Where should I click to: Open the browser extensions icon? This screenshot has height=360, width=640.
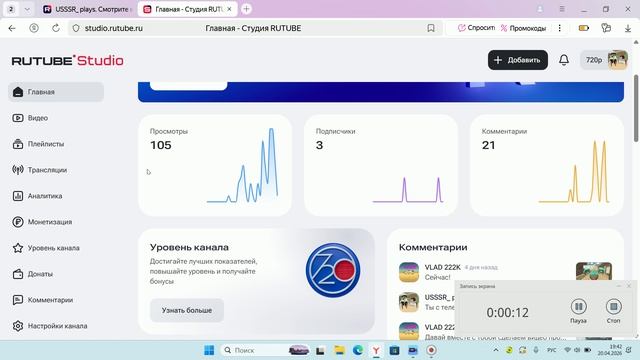pos(606,28)
